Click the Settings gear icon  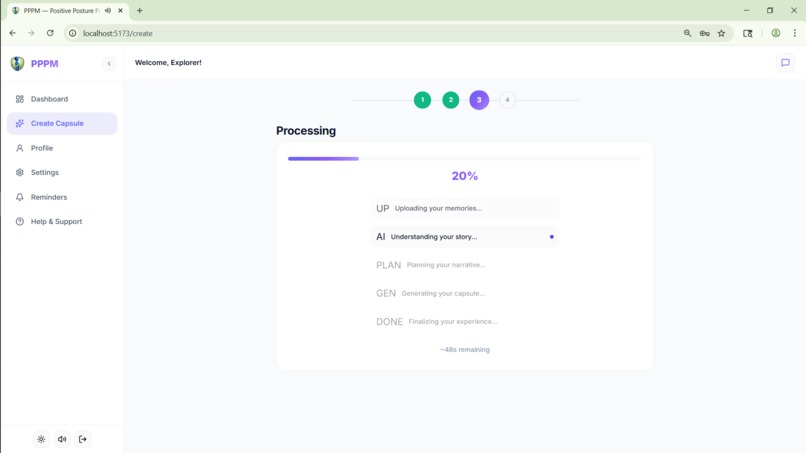pyautogui.click(x=20, y=172)
